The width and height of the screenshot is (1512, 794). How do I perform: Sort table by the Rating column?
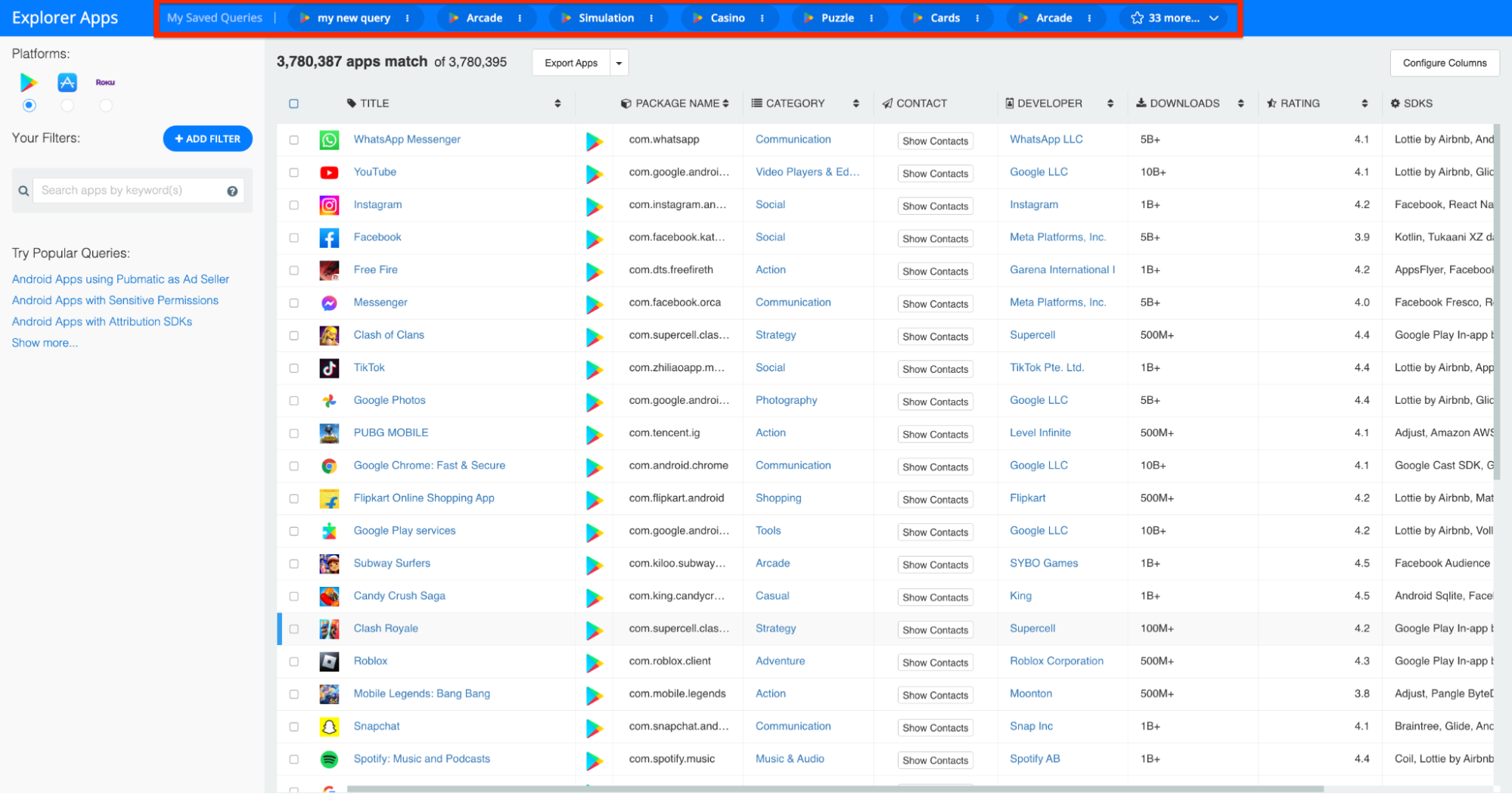[x=1365, y=104]
